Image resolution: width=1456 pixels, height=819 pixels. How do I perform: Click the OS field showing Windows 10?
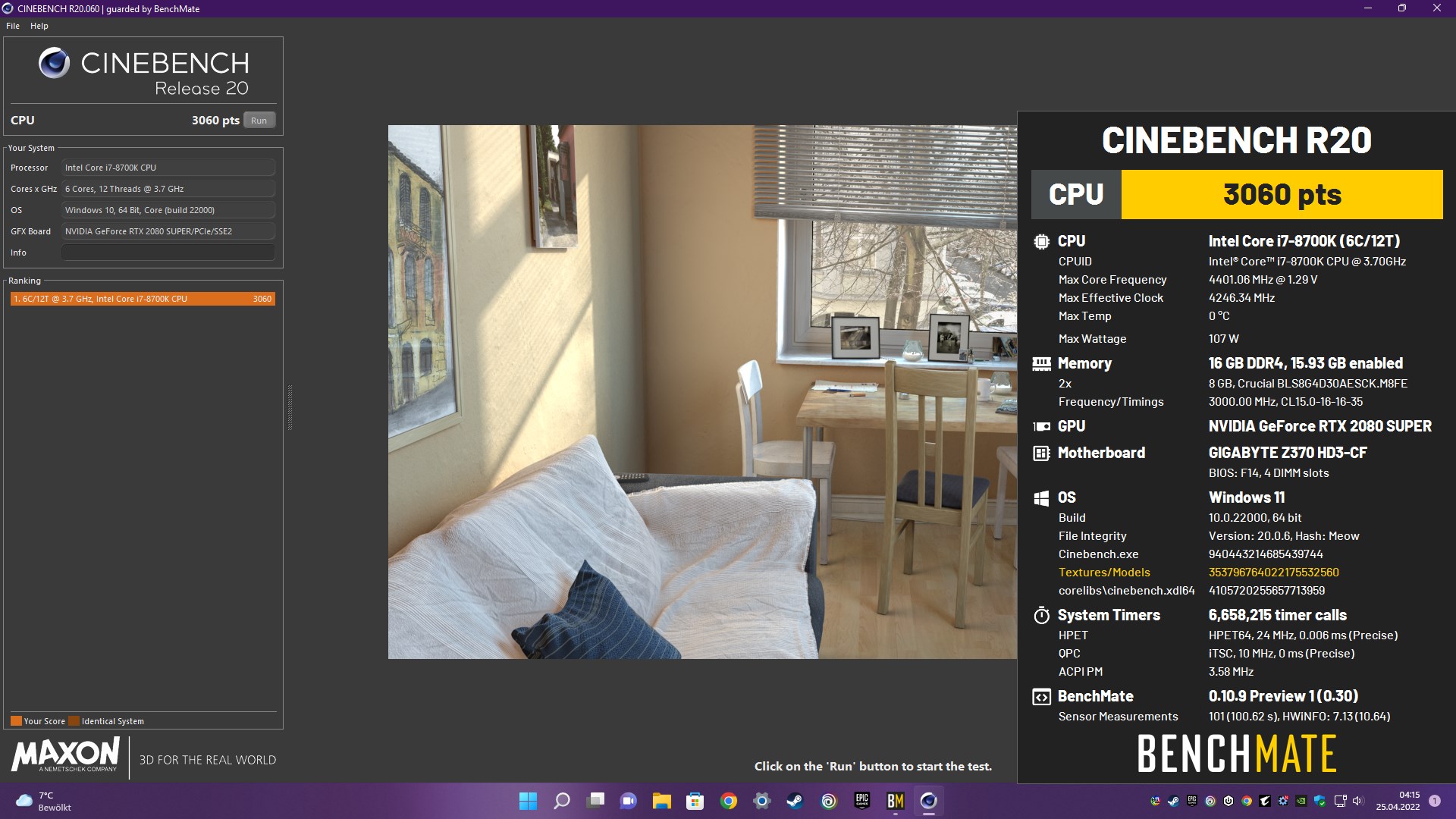tap(168, 210)
